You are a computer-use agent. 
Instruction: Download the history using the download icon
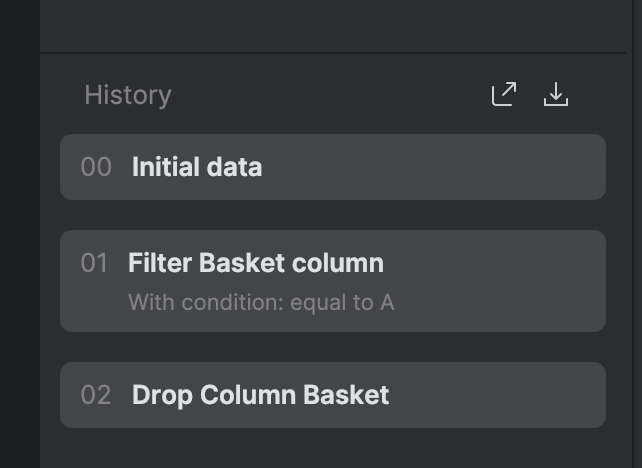tap(556, 95)
